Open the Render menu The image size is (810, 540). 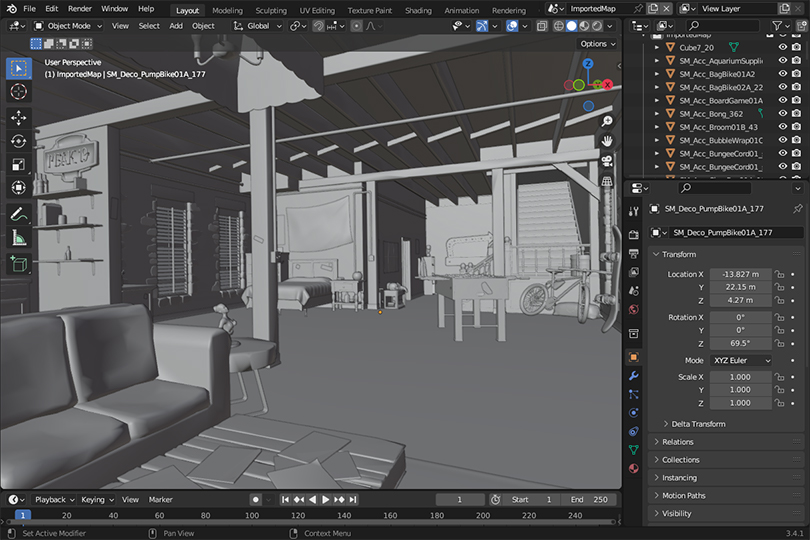pos(80,9)
